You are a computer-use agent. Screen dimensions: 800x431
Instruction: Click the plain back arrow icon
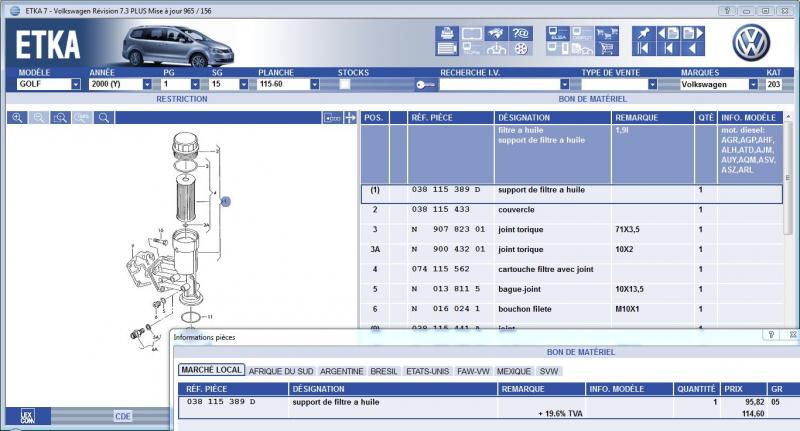(x=693, y=48)
